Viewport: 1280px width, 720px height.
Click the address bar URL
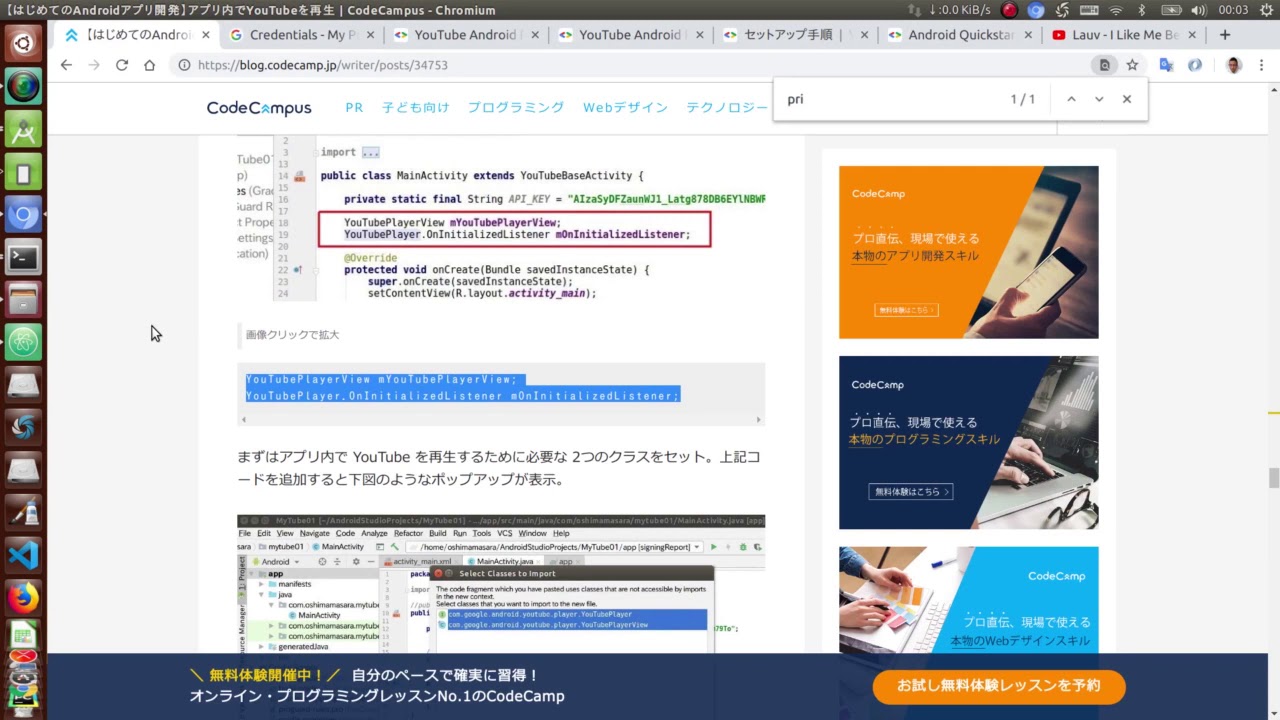[322, 65]
